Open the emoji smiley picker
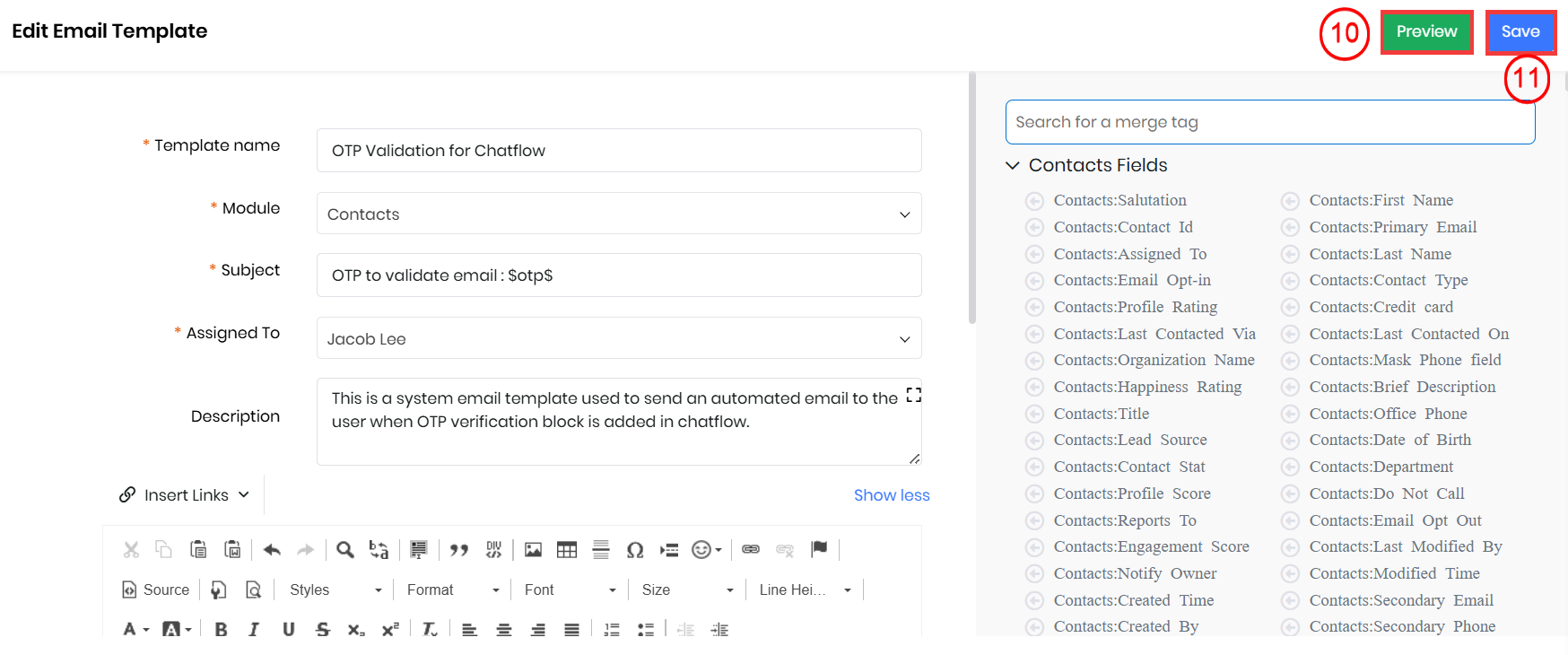 (707, 550)
